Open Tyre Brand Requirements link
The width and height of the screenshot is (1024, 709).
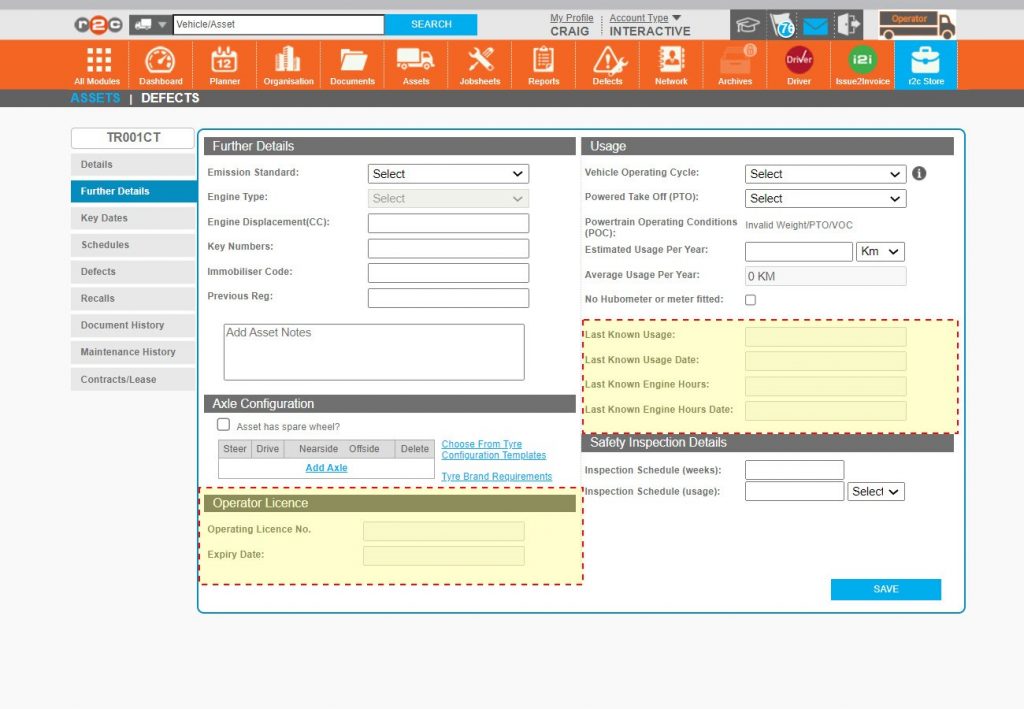(x=496, y=476)
